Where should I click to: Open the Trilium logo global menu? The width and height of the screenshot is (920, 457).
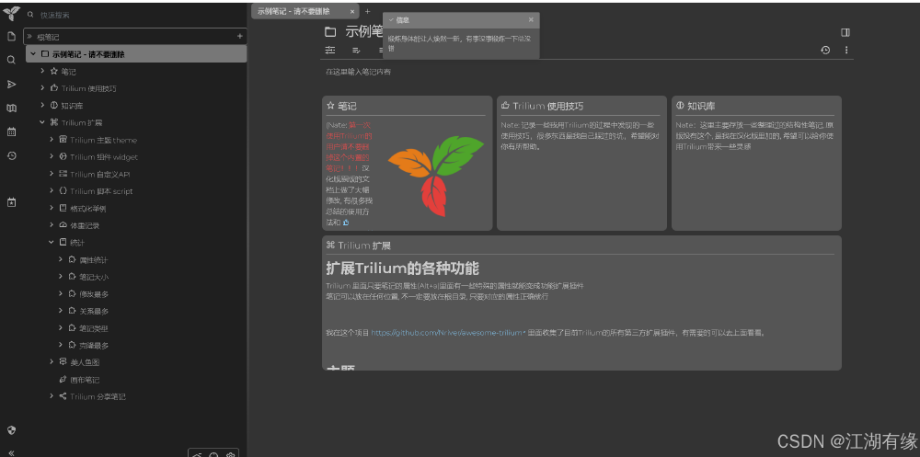pos(11,13)
